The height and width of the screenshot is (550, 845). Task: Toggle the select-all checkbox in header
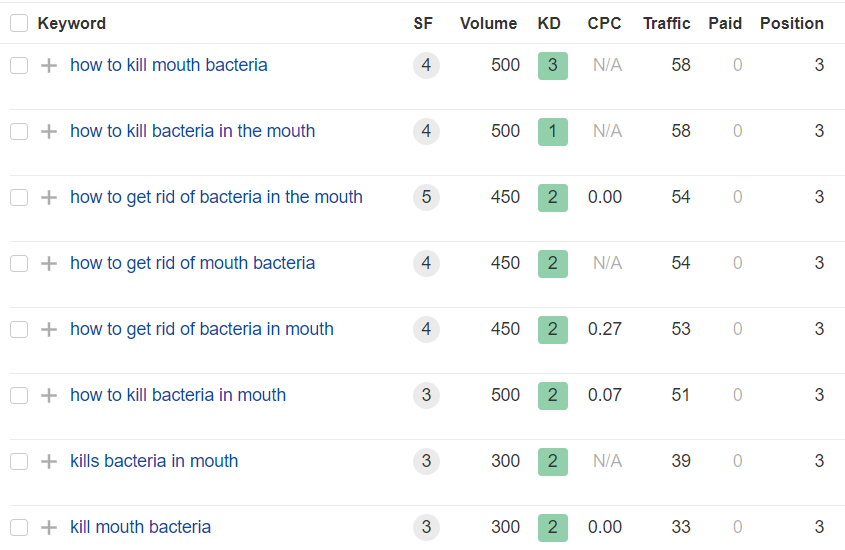click(x=19, y=24)
